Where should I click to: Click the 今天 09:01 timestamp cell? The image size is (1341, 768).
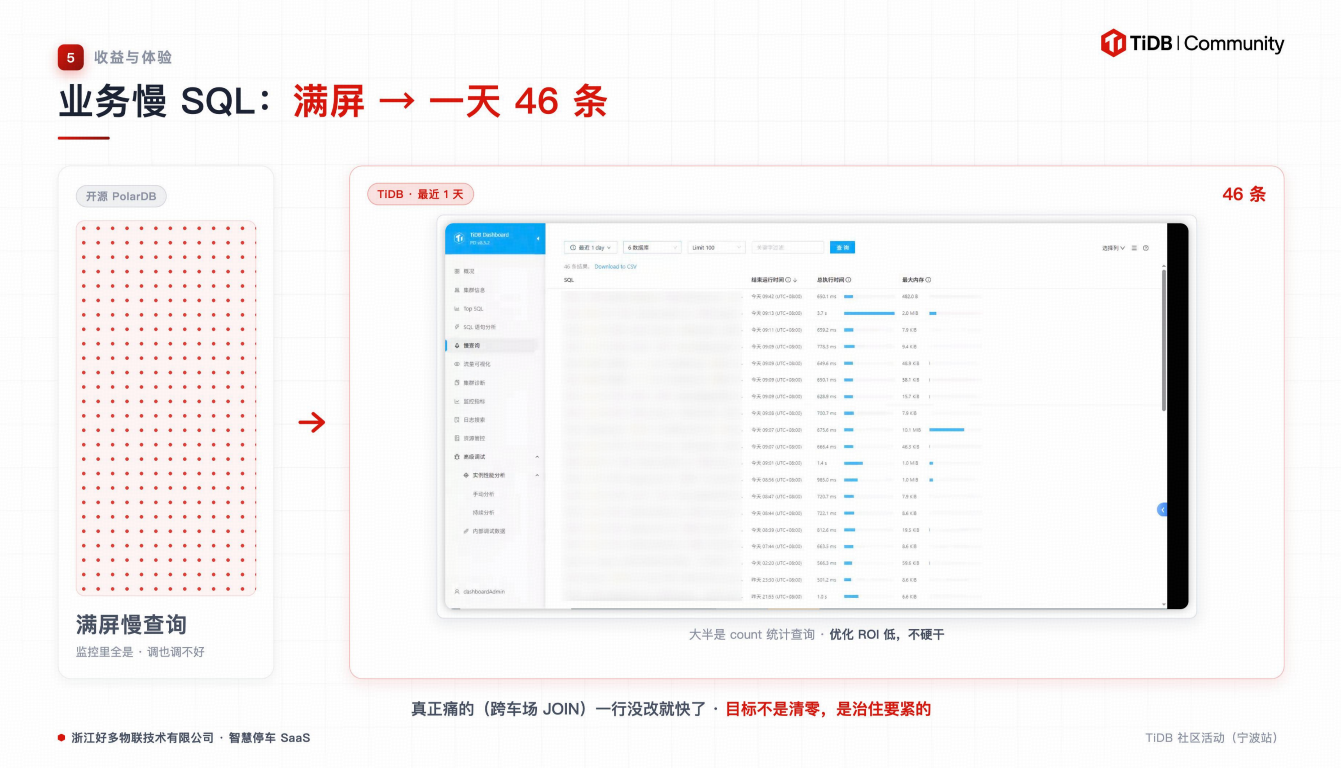[x=776, y=463]
